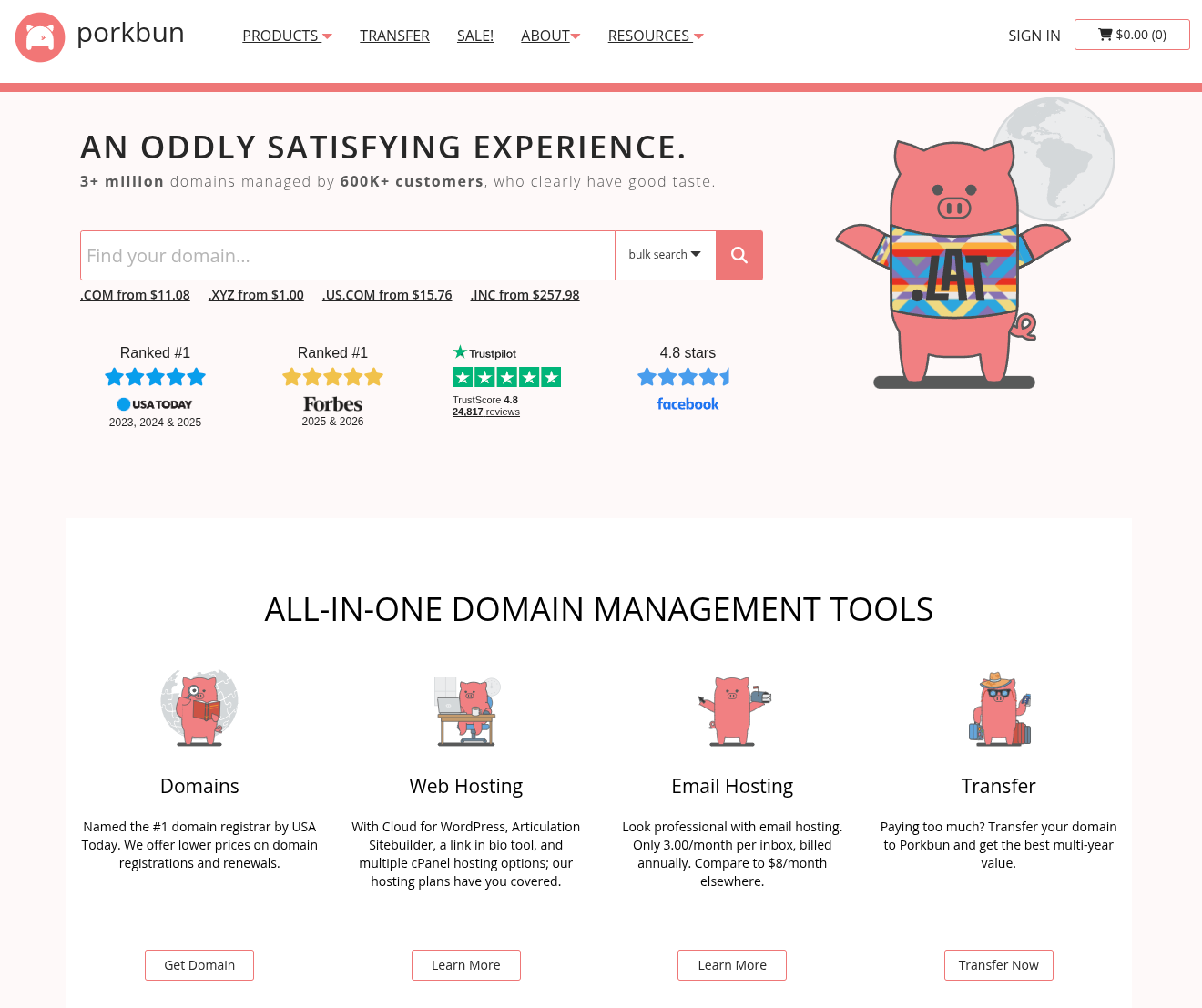Open the 24,817 reviews link
1202x1008 pixels.
point(486,412)
